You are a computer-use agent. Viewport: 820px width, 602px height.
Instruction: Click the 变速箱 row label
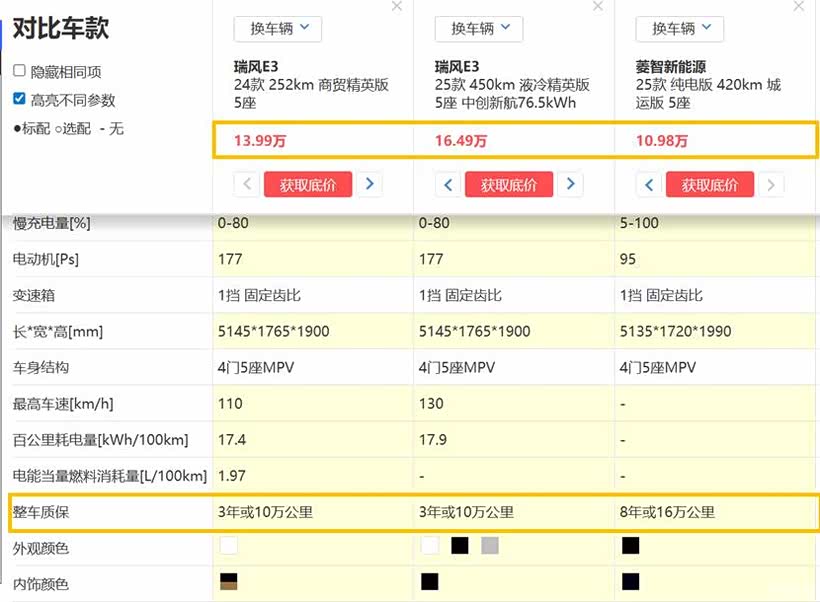pos(33,296)
